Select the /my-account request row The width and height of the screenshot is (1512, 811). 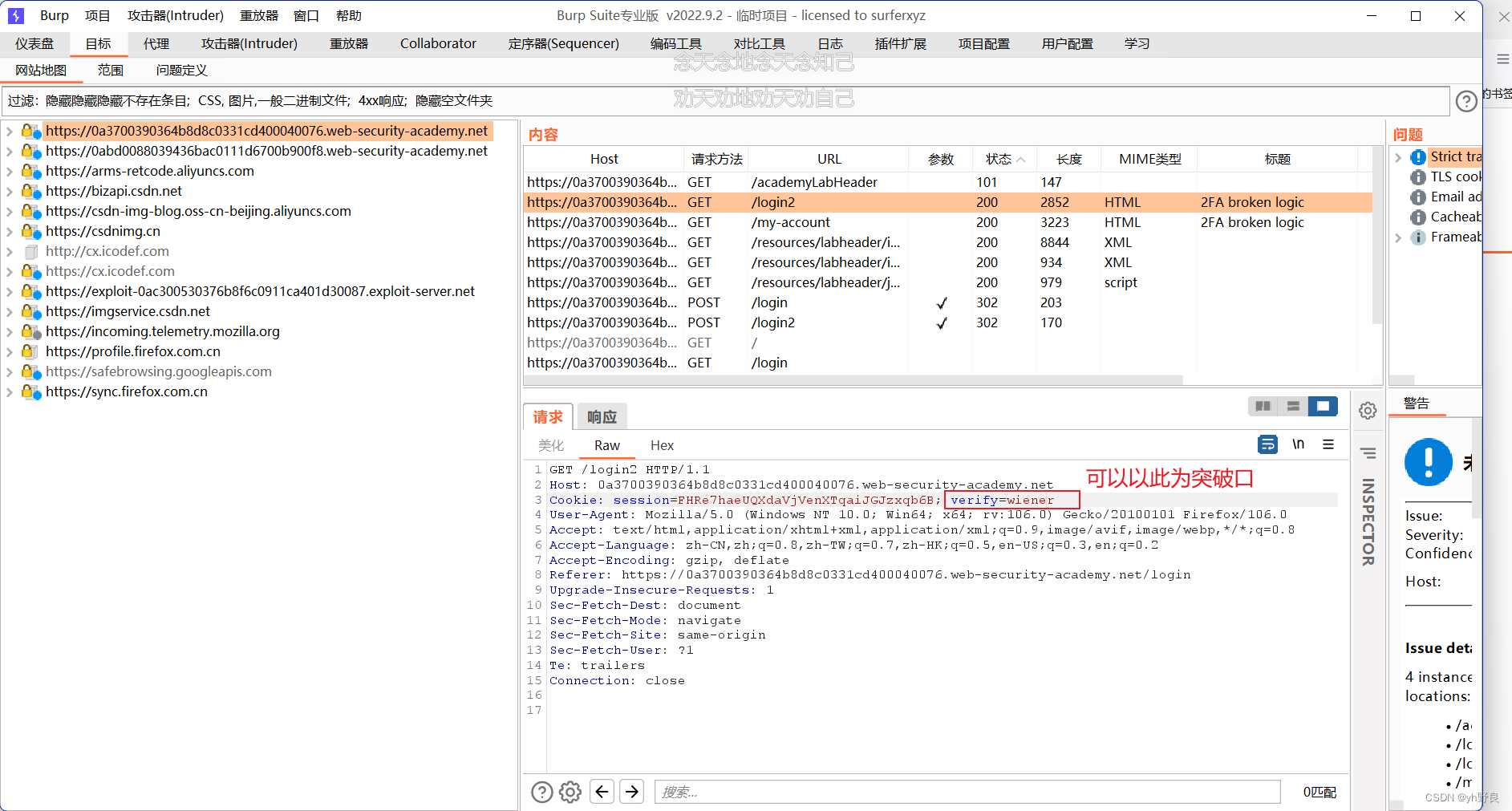point(948,222)
